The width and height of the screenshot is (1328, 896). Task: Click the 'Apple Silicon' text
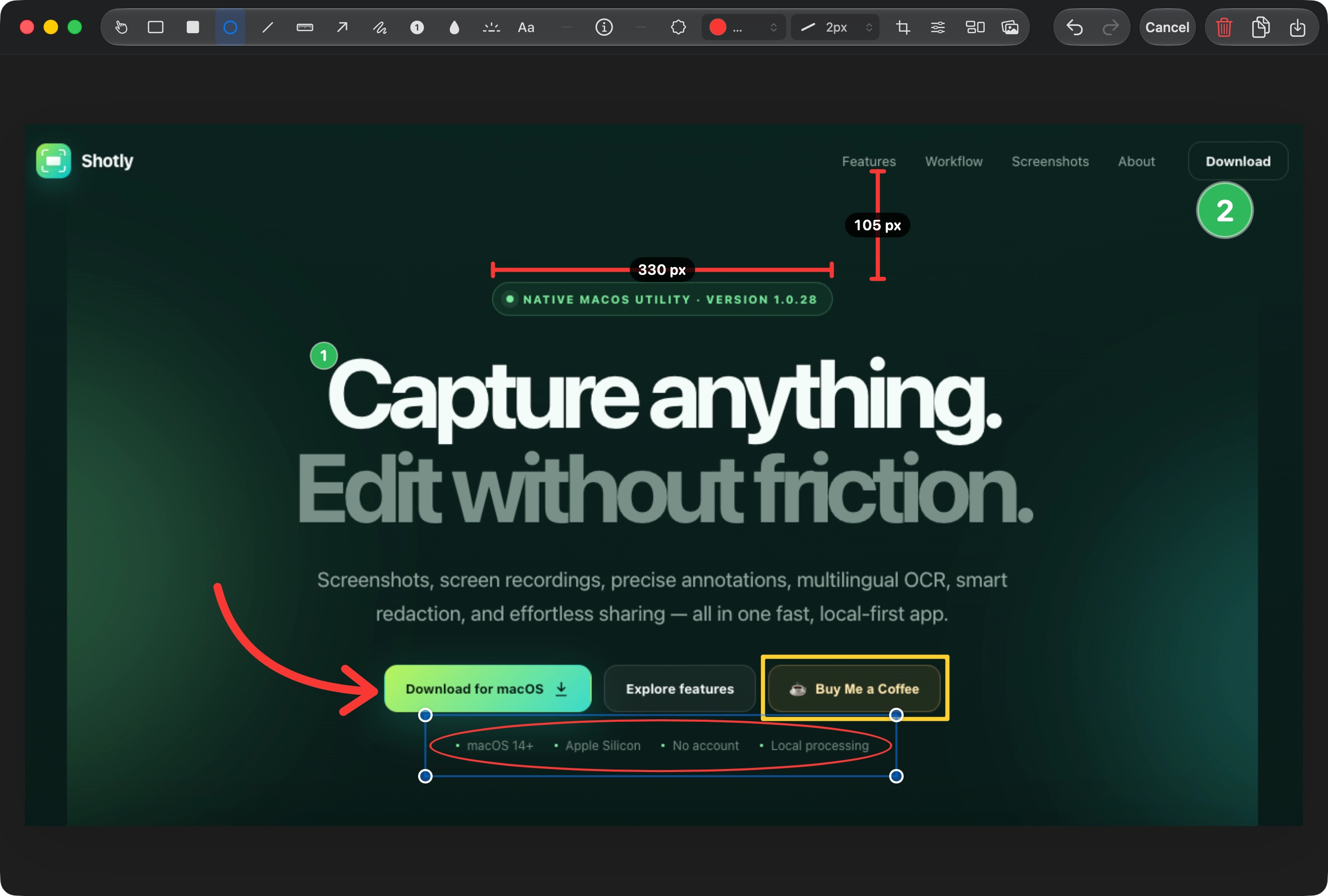tap(603, 745)
